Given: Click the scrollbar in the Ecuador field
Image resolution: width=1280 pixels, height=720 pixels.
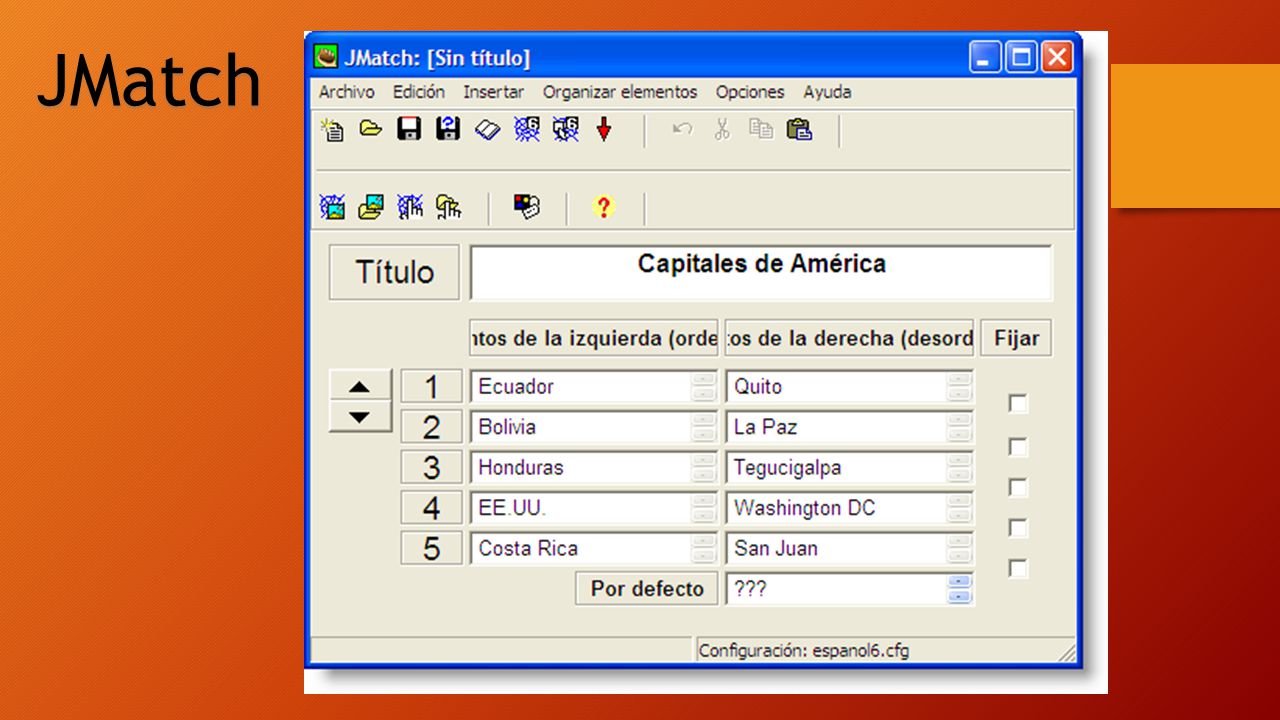Looking at the screenshot, I should point(704,387).
